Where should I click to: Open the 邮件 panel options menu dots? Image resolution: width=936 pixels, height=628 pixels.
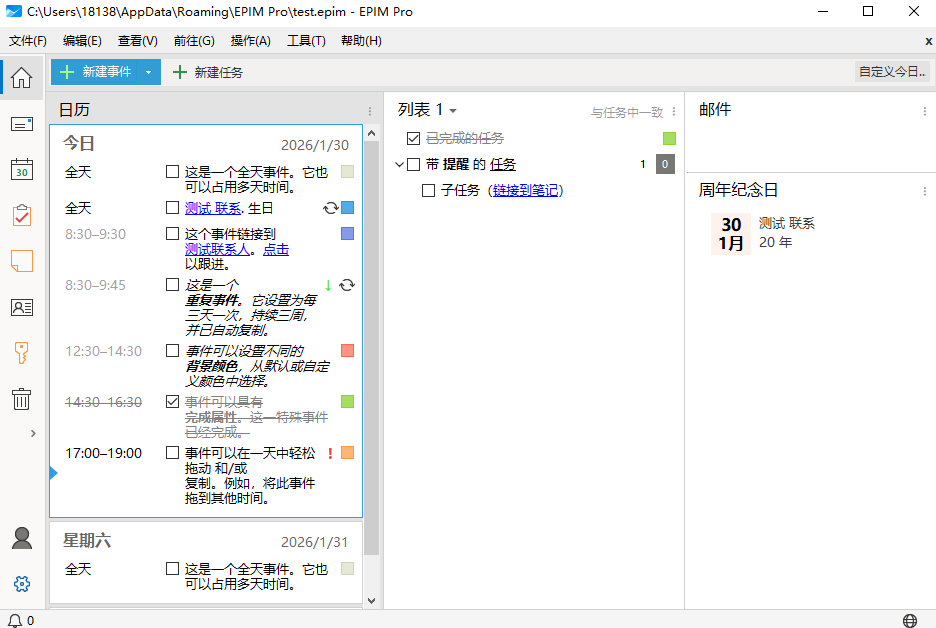point(925,112)
